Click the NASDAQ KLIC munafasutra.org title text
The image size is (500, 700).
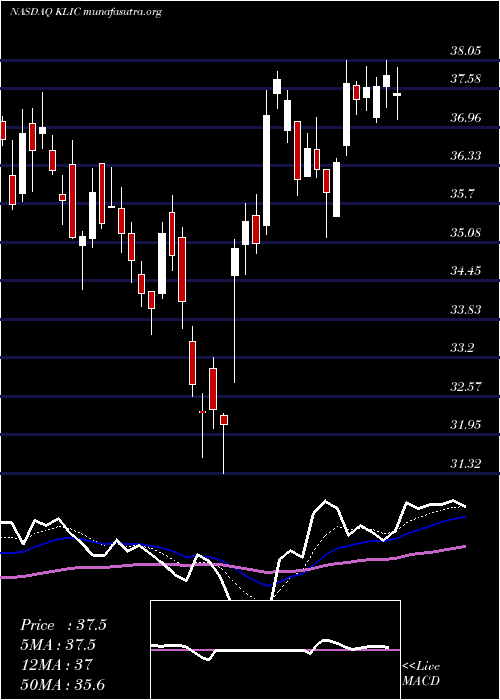[86, 12]
